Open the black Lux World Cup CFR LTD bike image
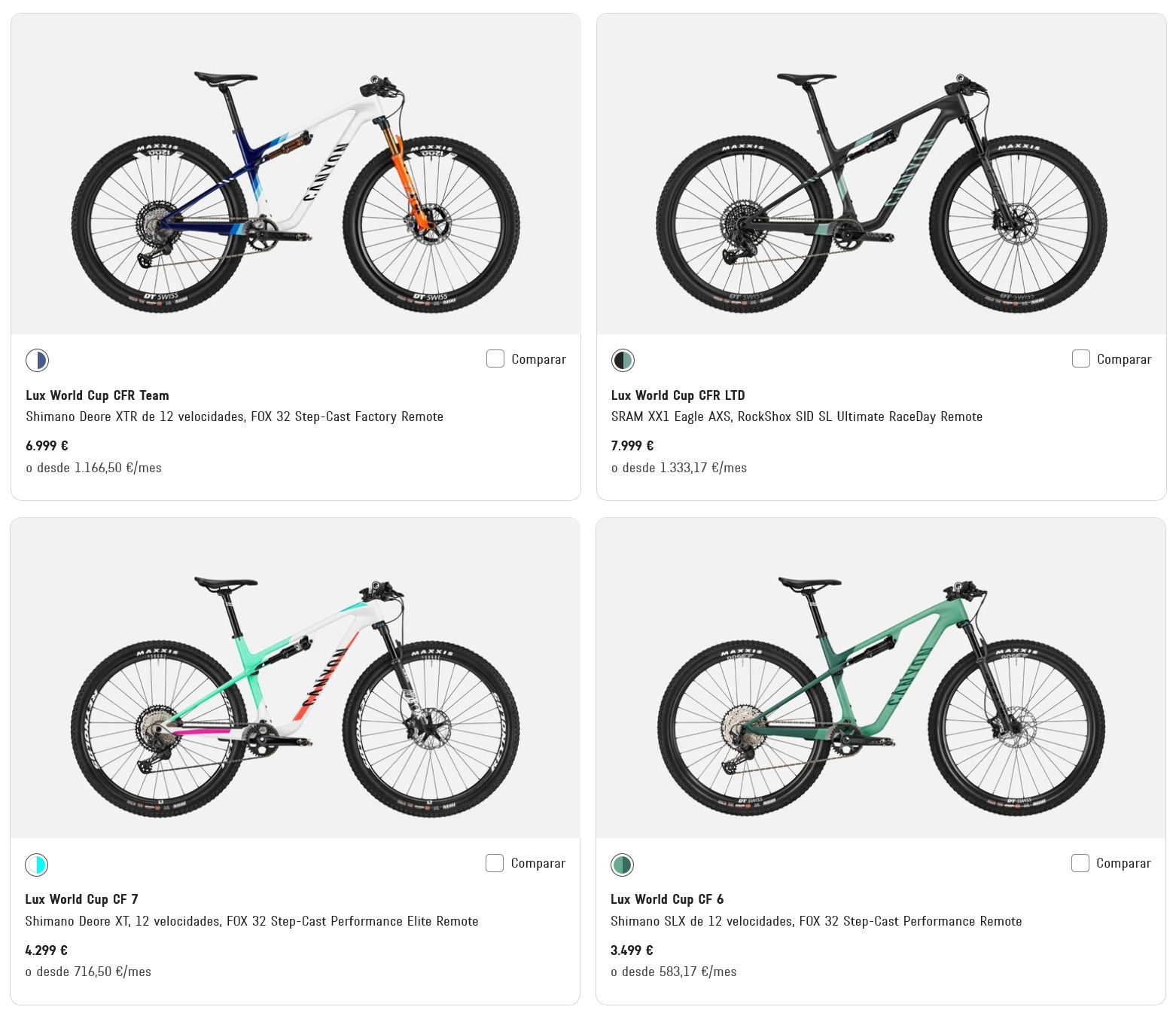This screenshot has width=1176, height=1016. click(x=882, y=174)
